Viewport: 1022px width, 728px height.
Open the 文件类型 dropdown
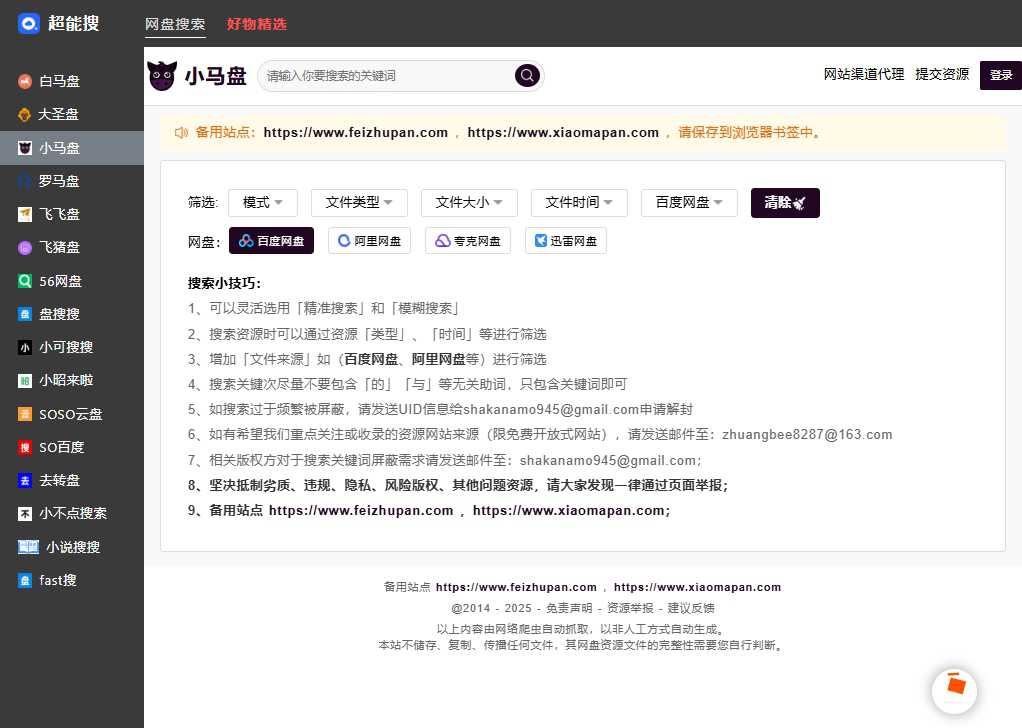(x=358, y=202)
